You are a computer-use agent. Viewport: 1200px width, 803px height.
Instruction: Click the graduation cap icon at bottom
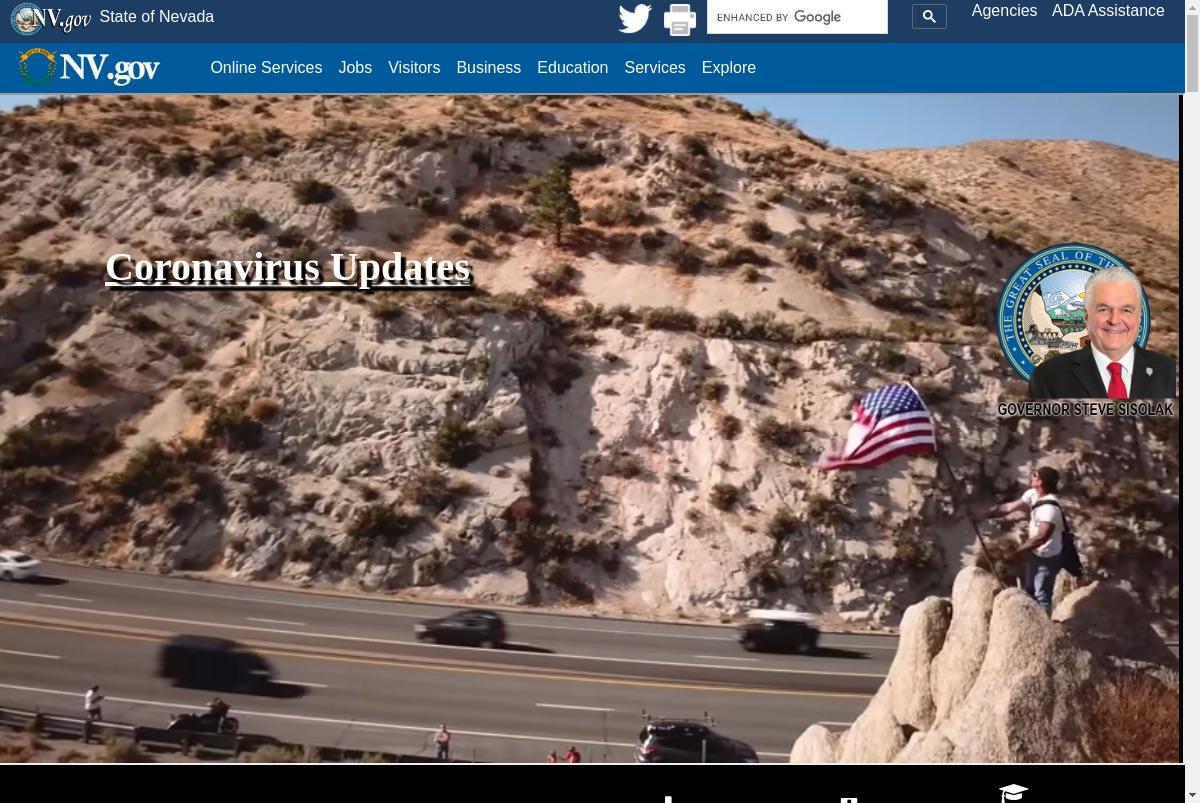(x=1013, y=794)
